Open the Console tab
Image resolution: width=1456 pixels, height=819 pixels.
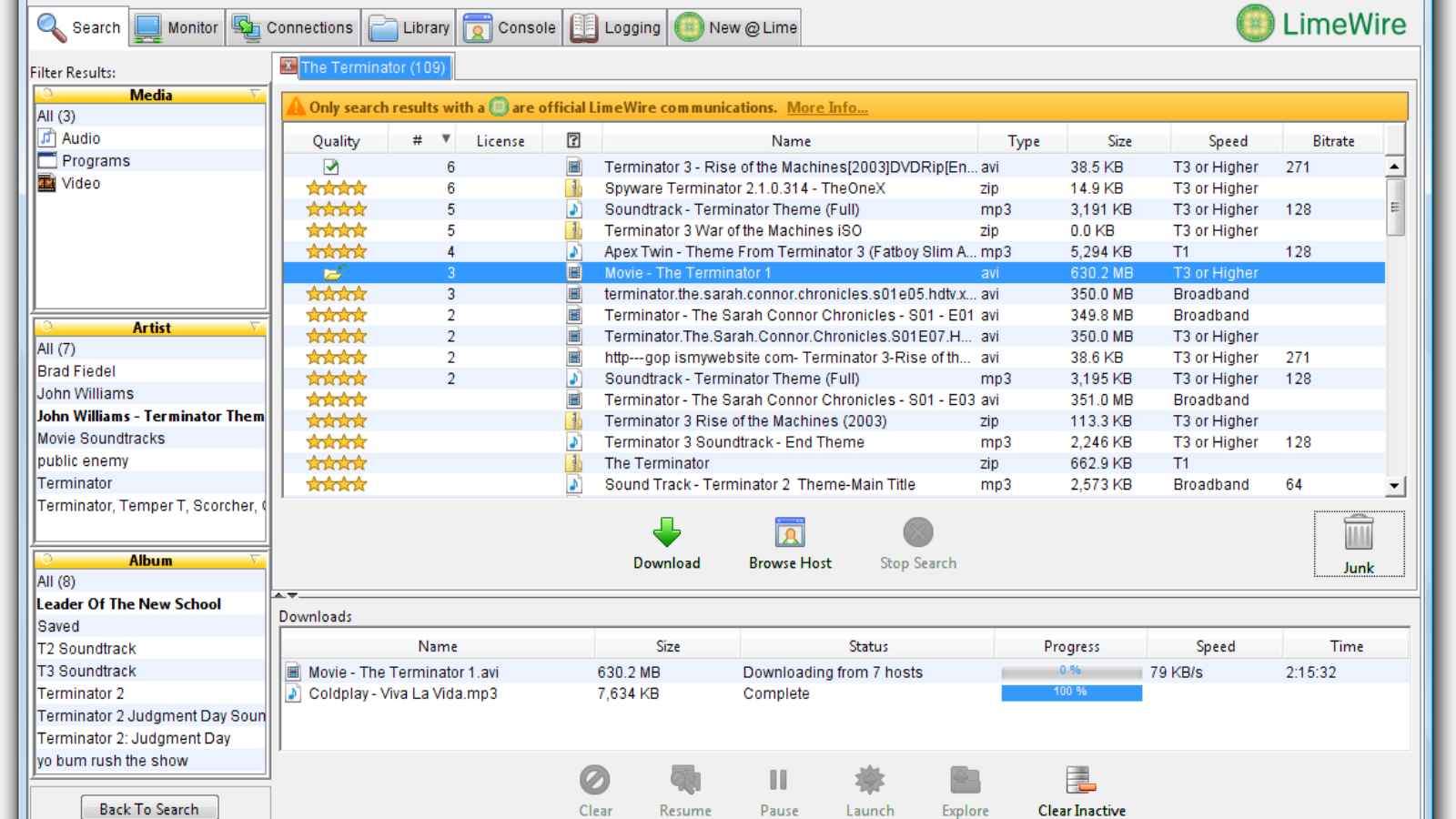(510, 27)
